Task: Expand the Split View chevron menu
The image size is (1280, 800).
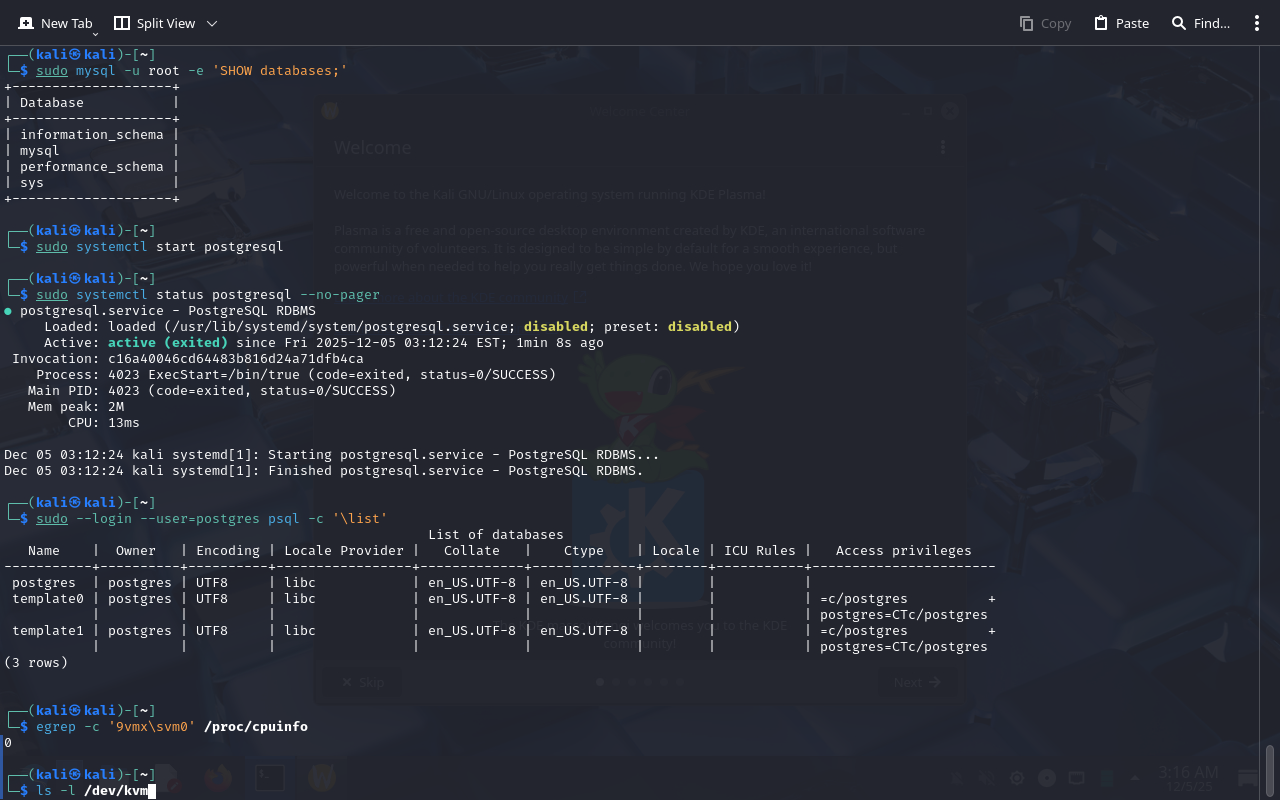Action: (x=212, y=23)
